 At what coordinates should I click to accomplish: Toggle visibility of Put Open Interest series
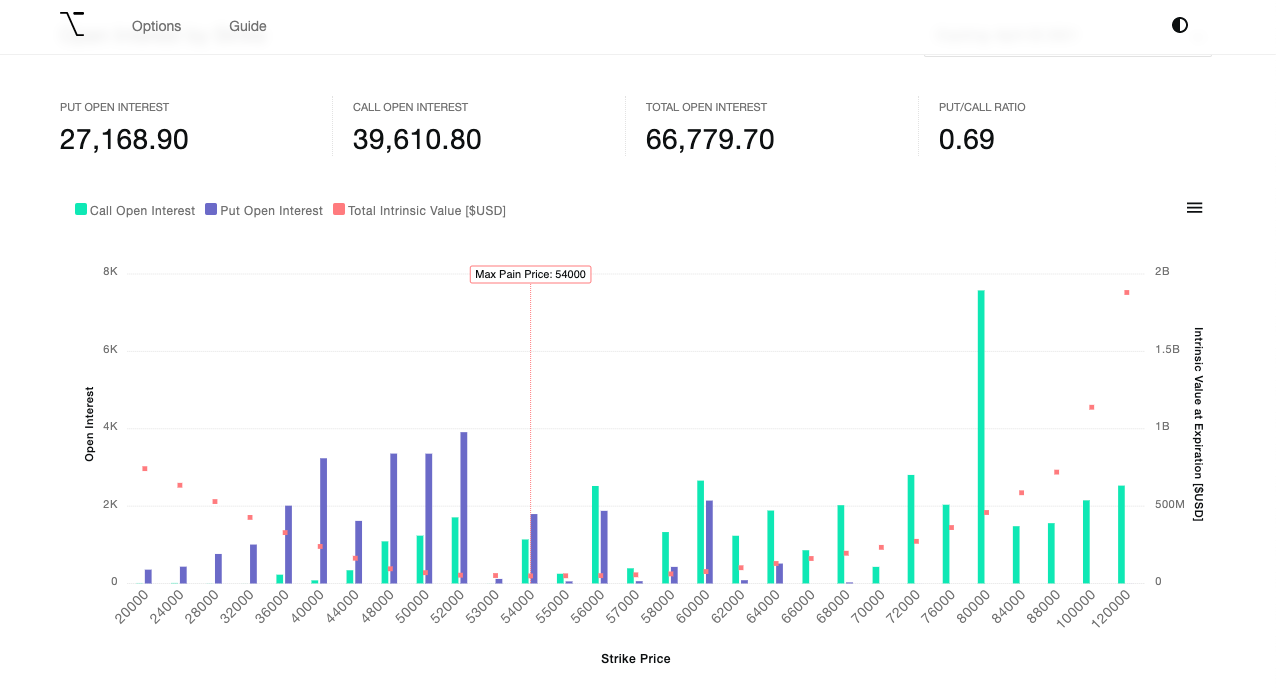click(263, 210)
